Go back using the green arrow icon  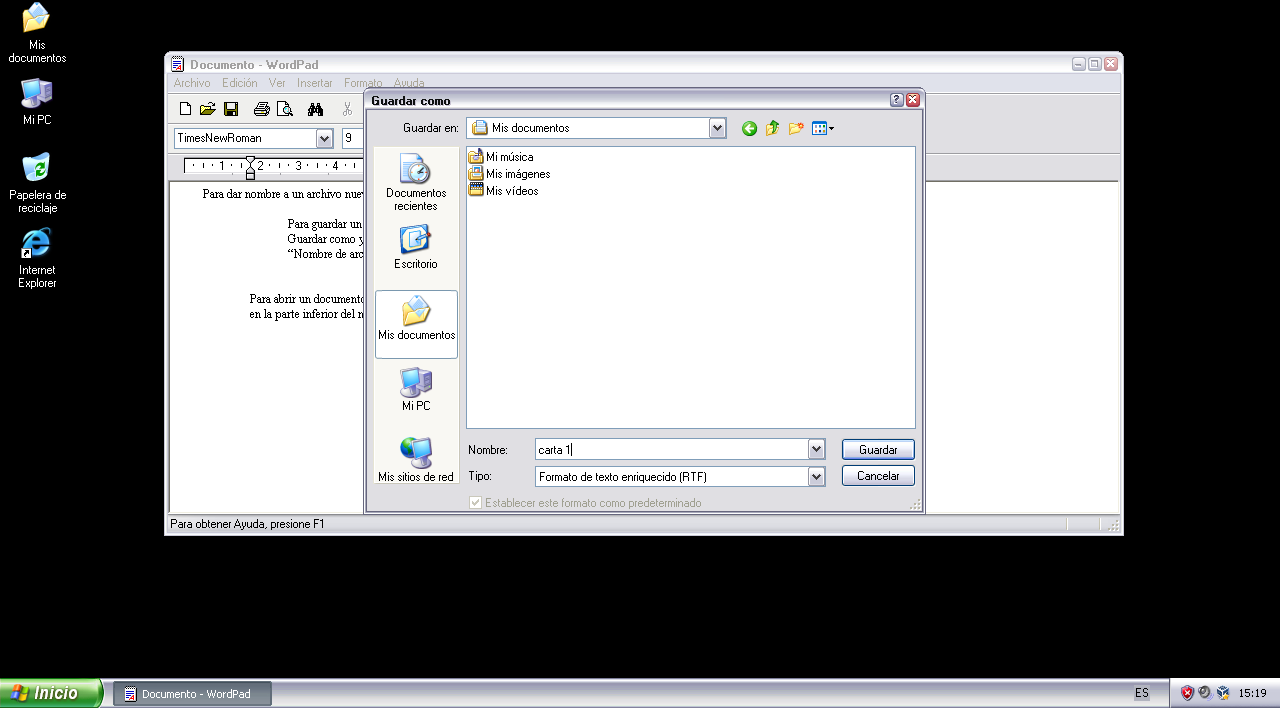click(x=749, y=128)
